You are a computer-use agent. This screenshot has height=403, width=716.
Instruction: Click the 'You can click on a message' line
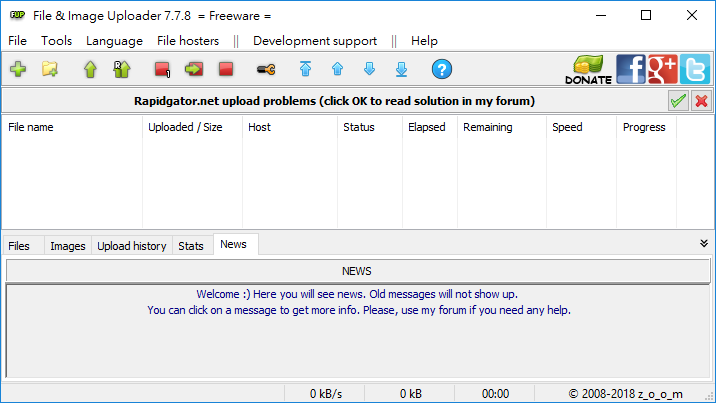coord(359,310)
